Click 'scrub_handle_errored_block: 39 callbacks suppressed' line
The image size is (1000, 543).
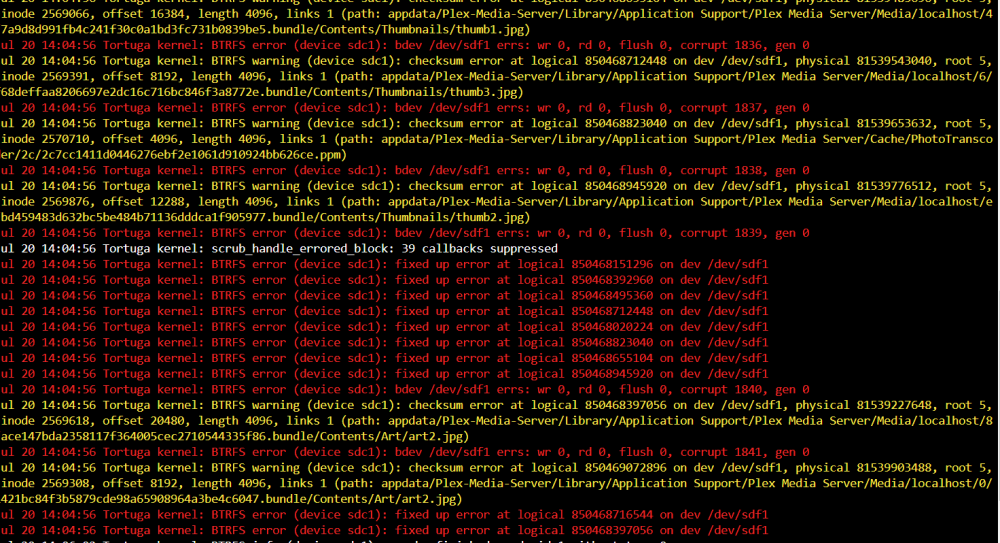279,248
